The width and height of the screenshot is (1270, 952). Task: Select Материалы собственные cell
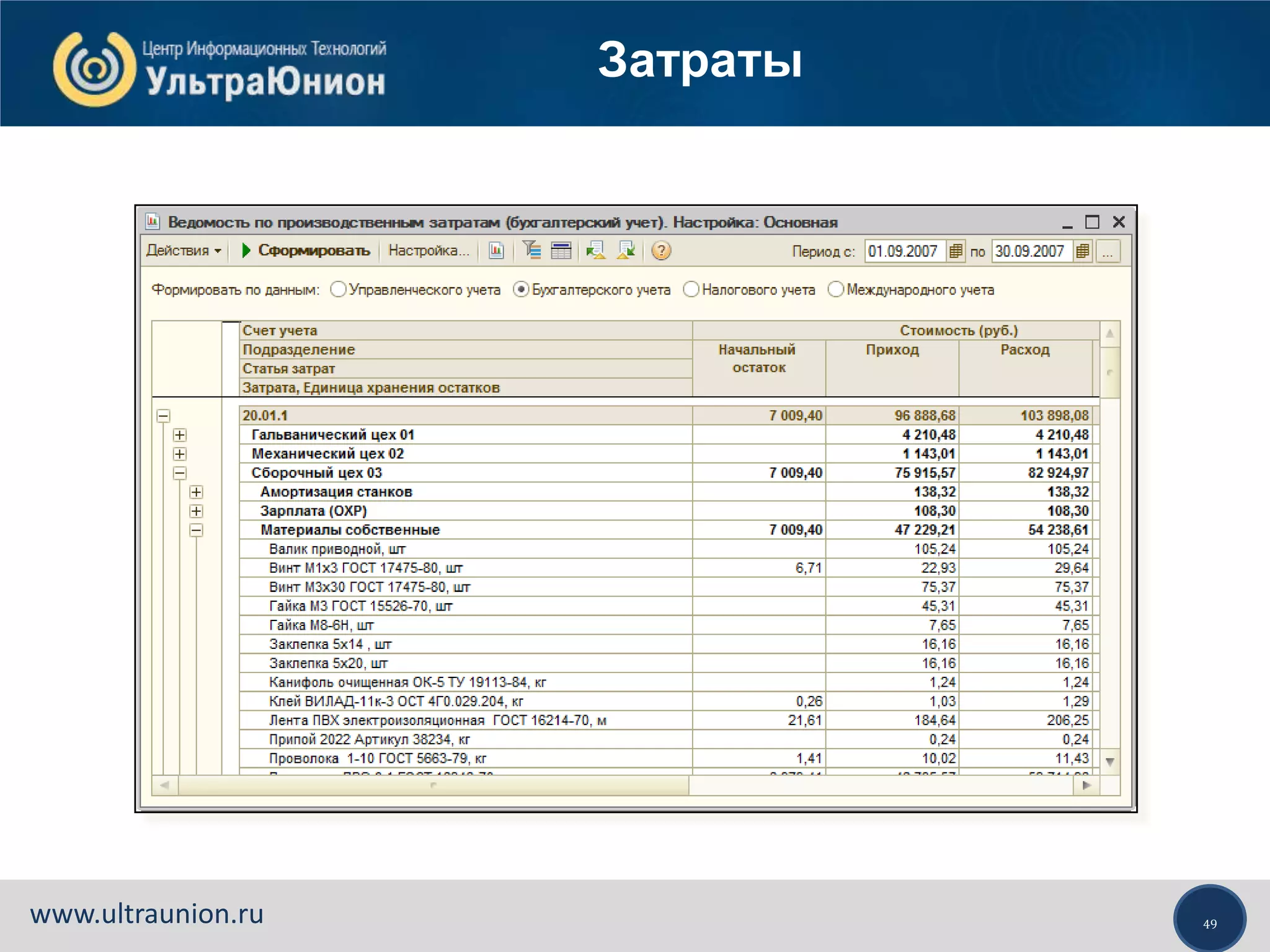click(466, 530)
